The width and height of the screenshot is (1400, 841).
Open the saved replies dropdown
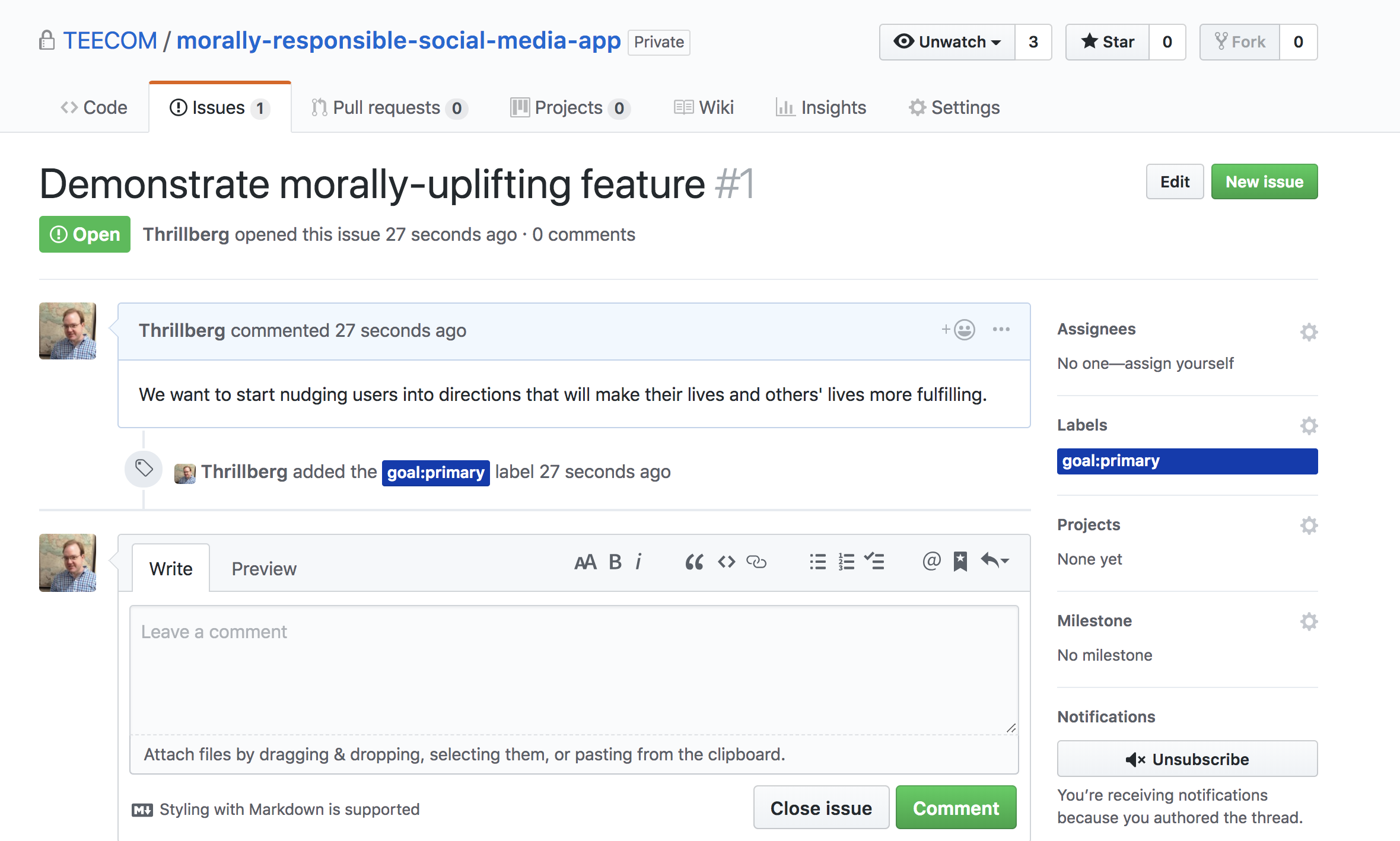pyautogui.click(x=995, y=560)
